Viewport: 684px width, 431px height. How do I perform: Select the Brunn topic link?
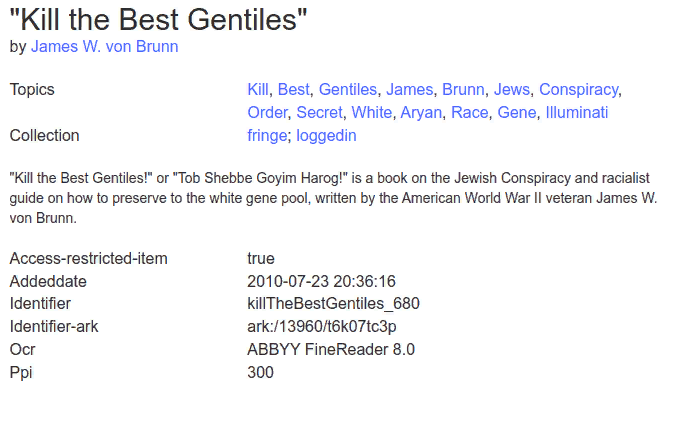pyautogui.click(x=463, y=89)
